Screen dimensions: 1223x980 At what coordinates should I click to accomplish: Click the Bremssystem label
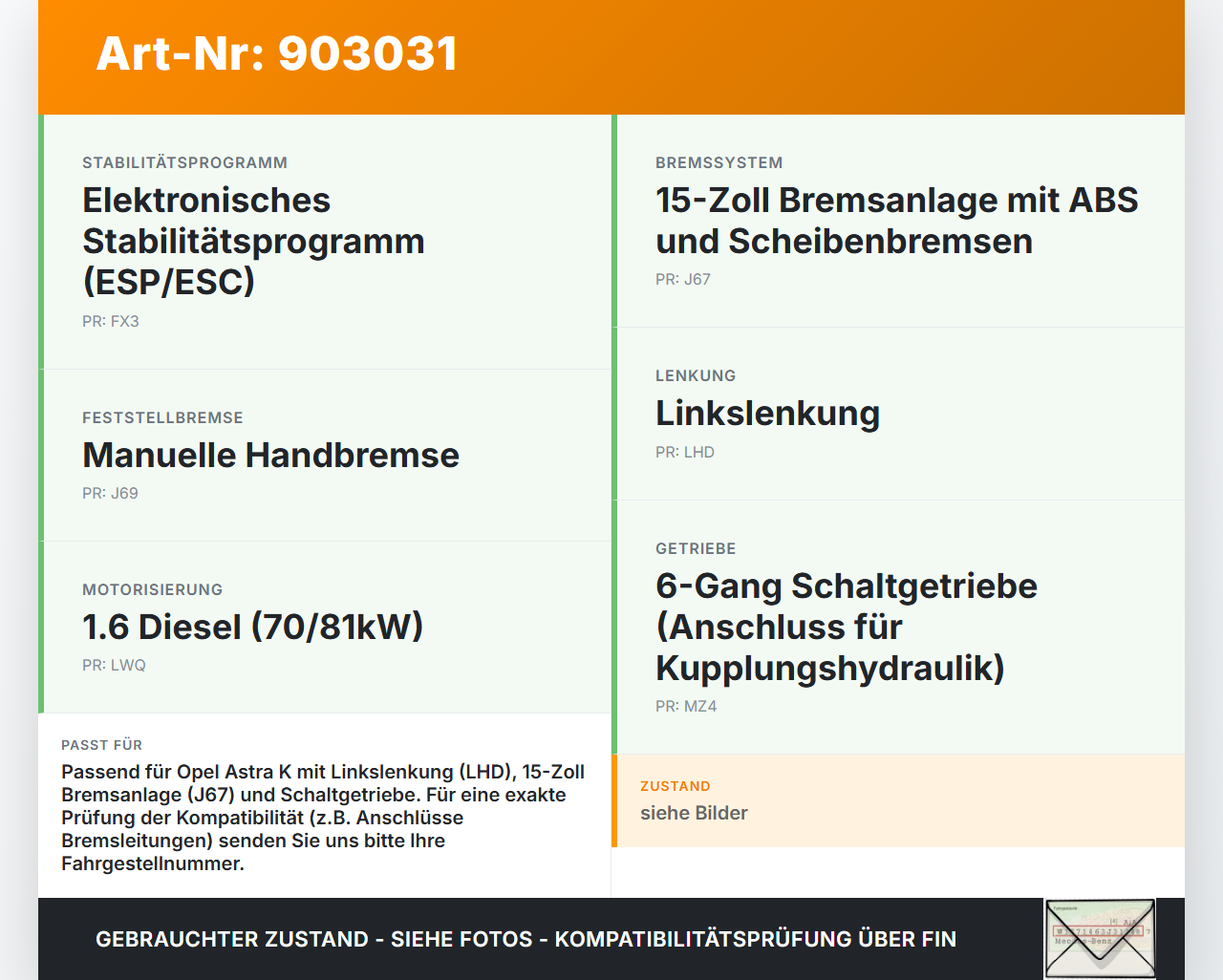click(719, 163)
